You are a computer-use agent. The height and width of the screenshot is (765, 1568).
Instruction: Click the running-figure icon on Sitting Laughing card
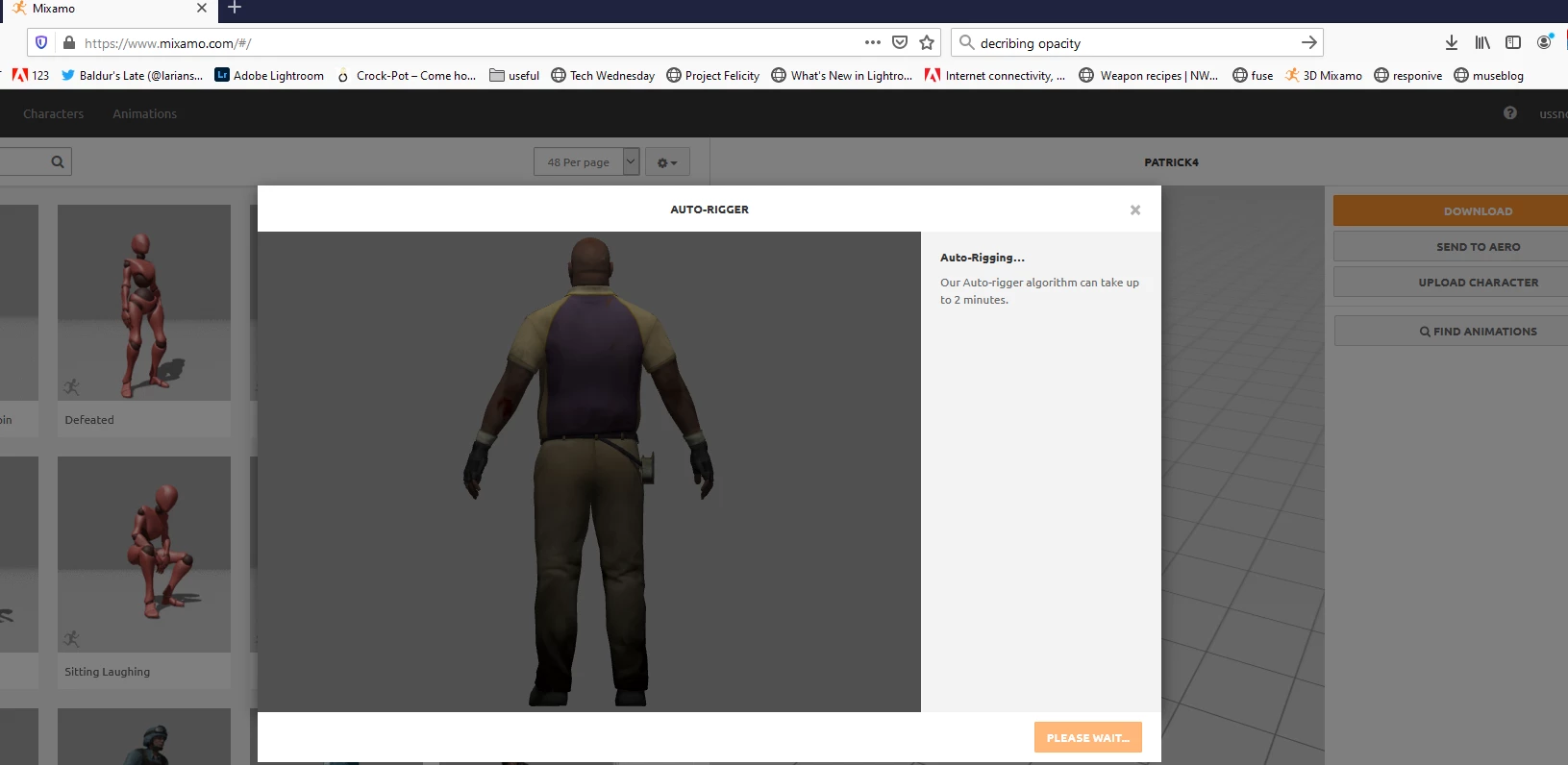71,639
